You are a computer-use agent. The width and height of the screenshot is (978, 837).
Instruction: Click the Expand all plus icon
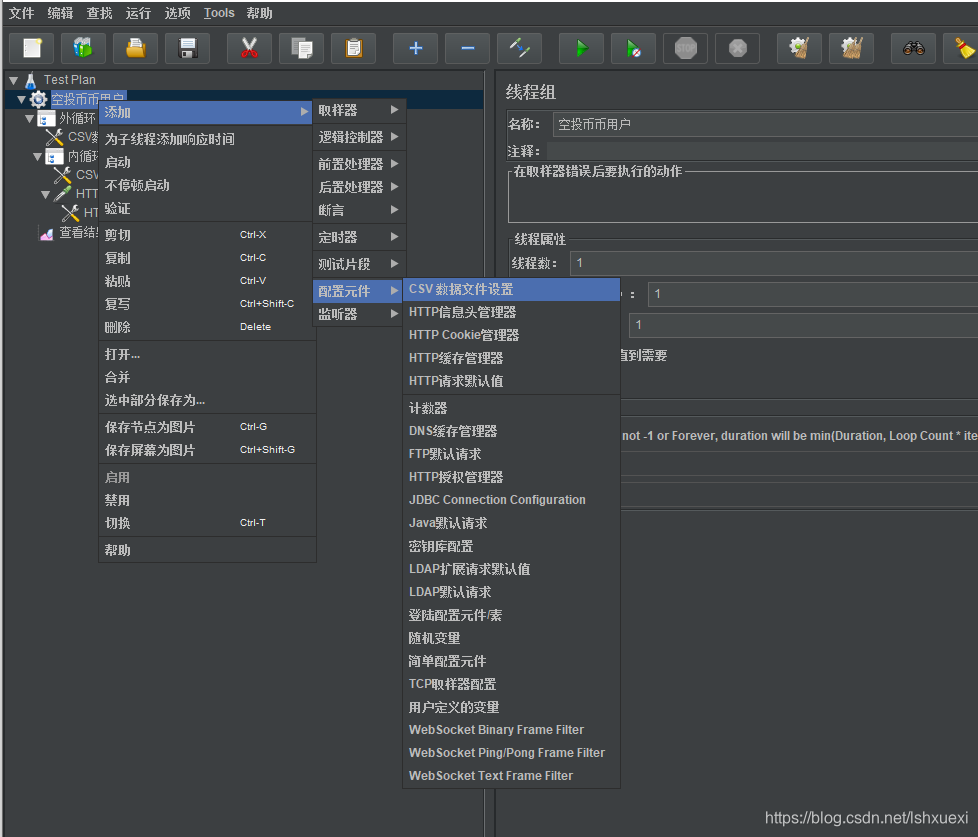click(415, 48)
